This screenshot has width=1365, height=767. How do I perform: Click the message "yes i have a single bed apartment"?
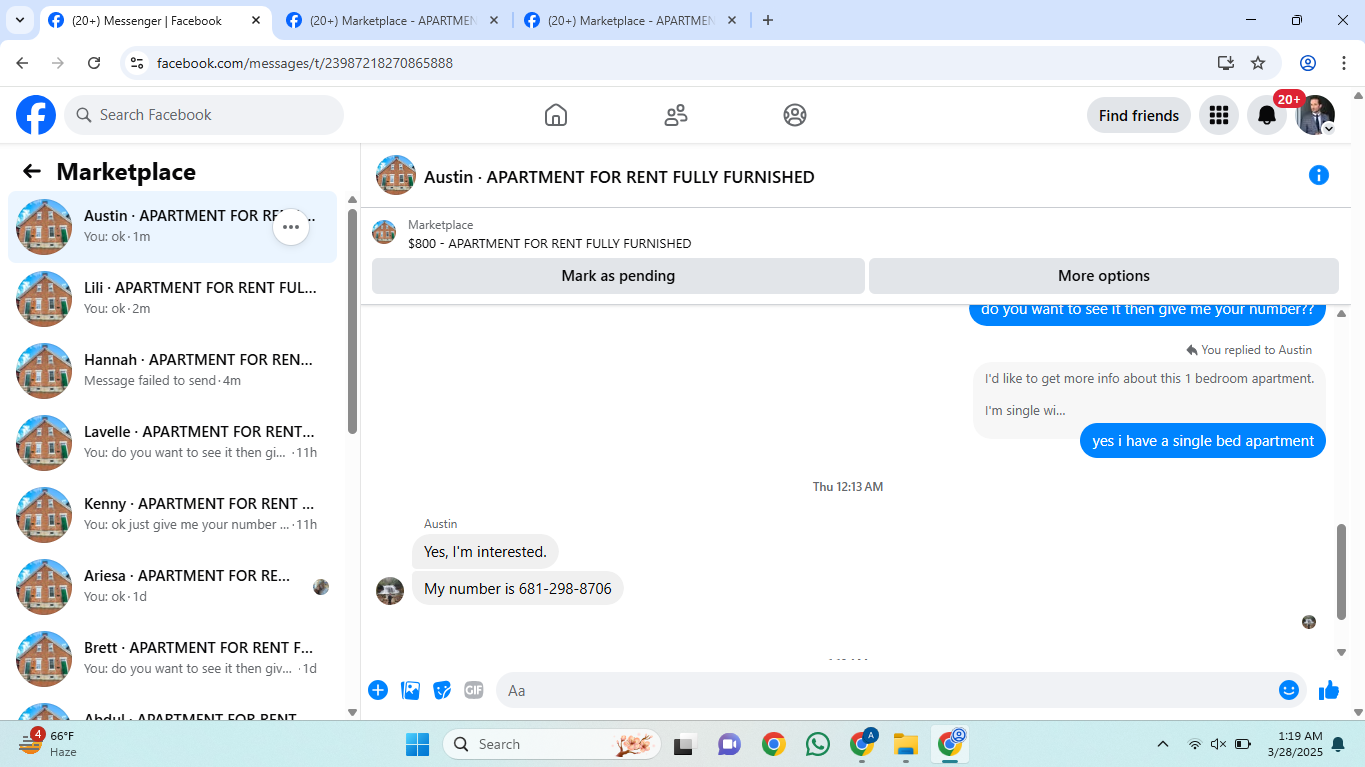coord(1203,441)
